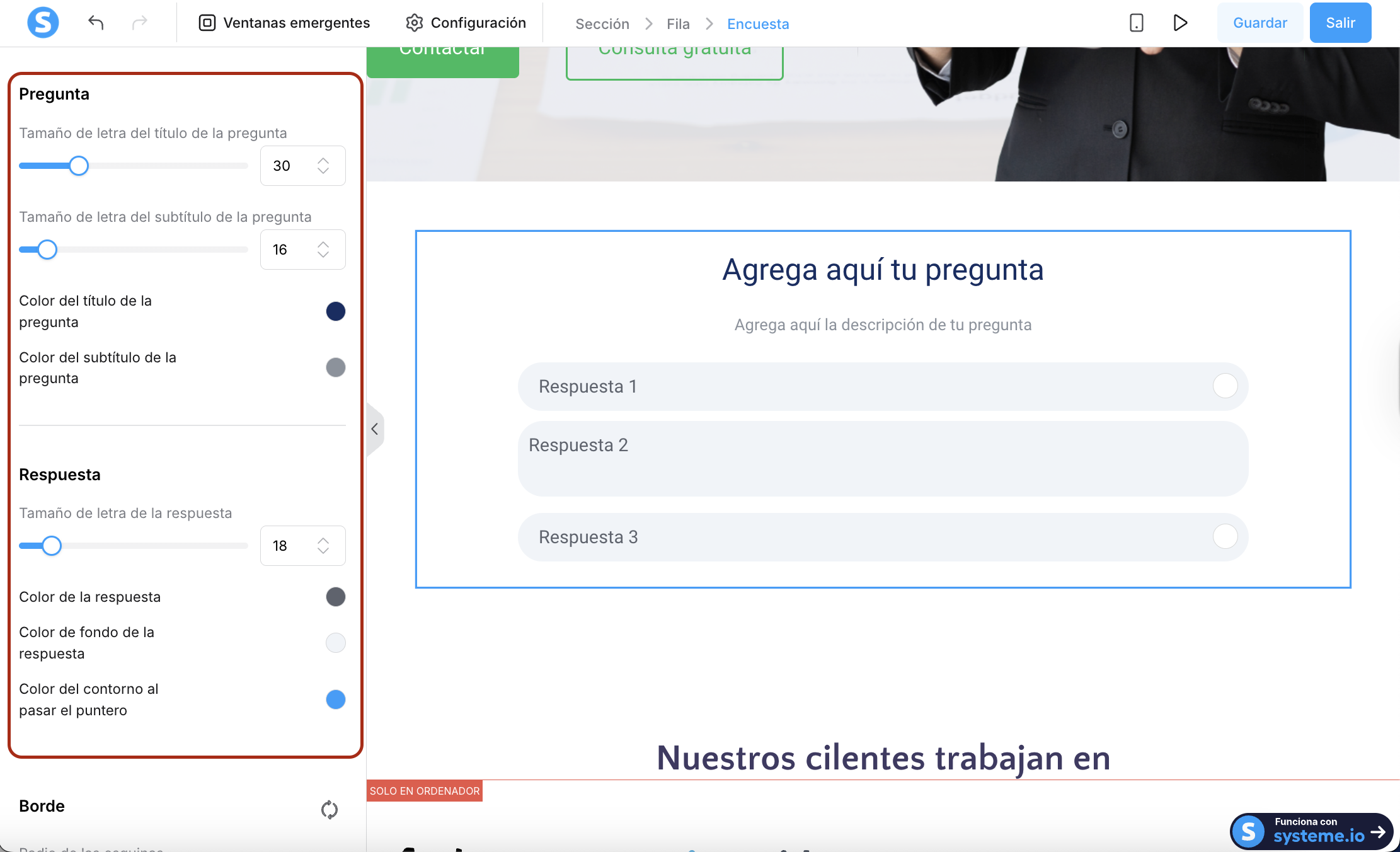Click the stepper arrows on title font size 30
This screenshot has height=852, width=1400.
pyautogui.click(x=323, y=166)
